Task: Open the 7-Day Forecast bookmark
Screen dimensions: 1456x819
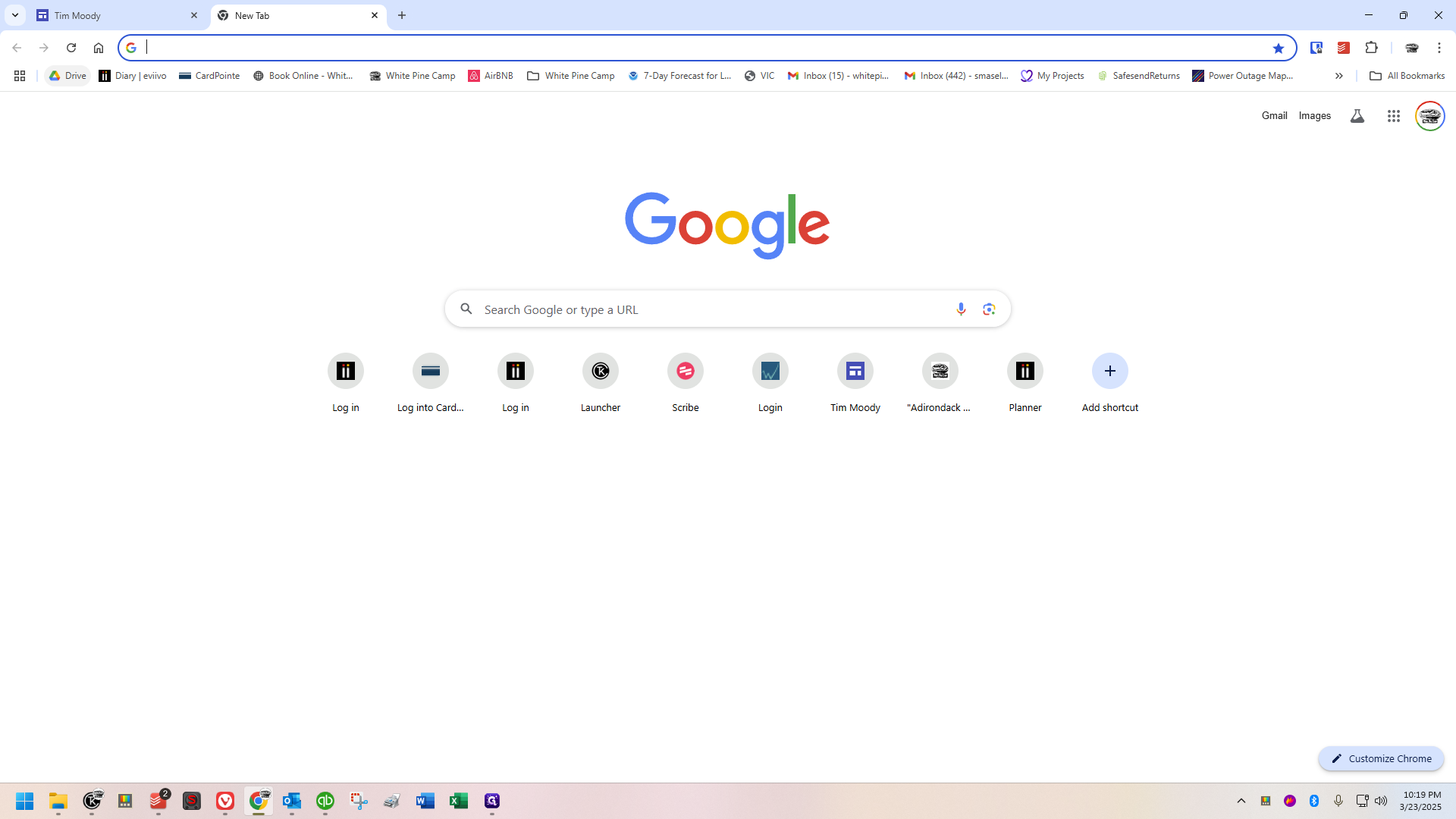Action: tap(679, 76)
